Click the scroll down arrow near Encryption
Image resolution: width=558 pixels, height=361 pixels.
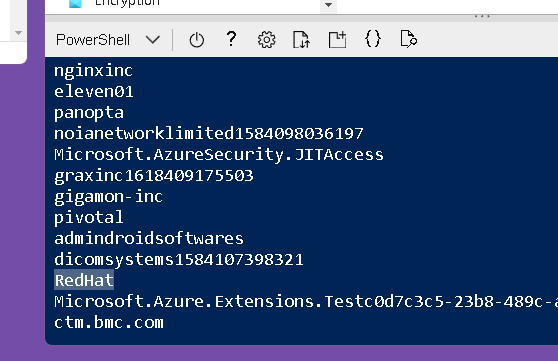pos(328,5)
